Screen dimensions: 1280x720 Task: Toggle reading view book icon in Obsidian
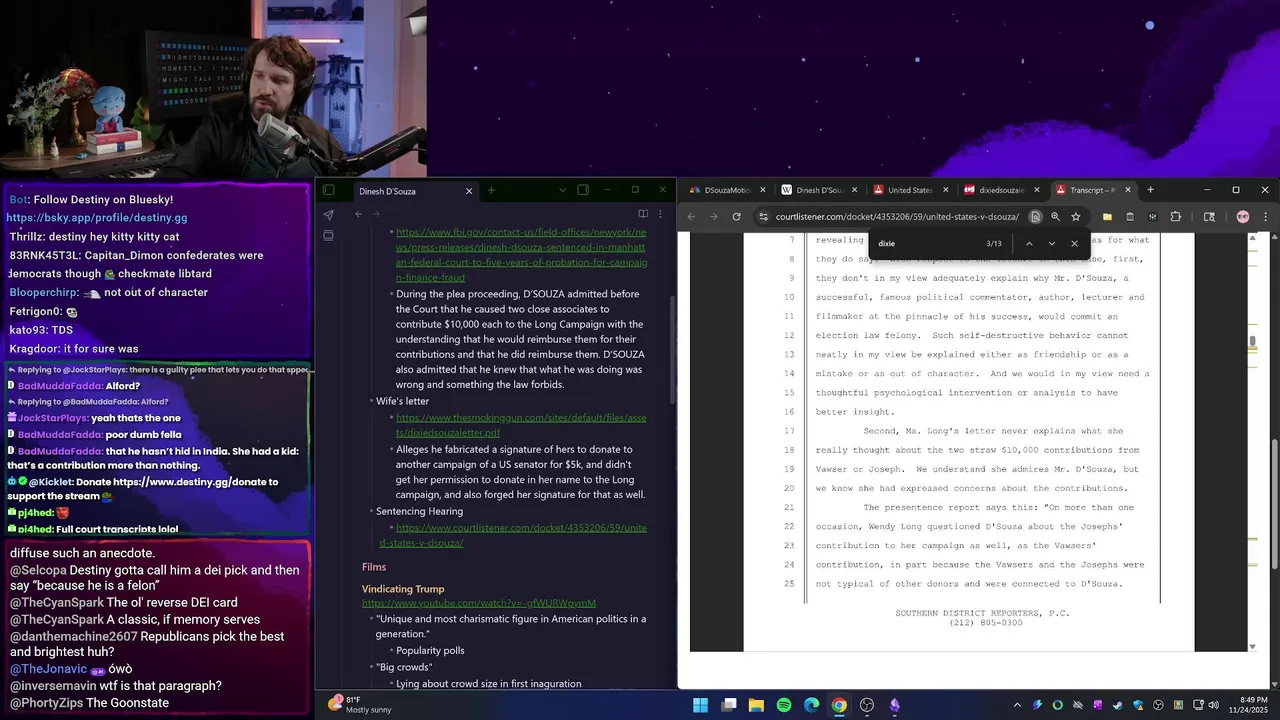point(643,214)
